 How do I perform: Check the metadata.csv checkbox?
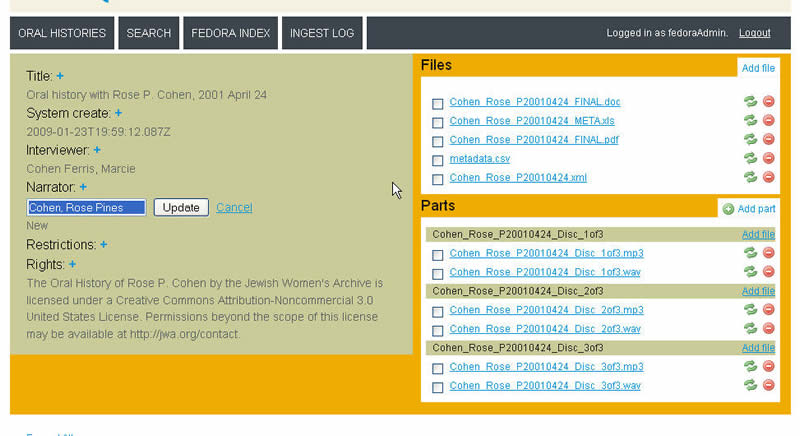pyautogui.click(x=437, y=161)
